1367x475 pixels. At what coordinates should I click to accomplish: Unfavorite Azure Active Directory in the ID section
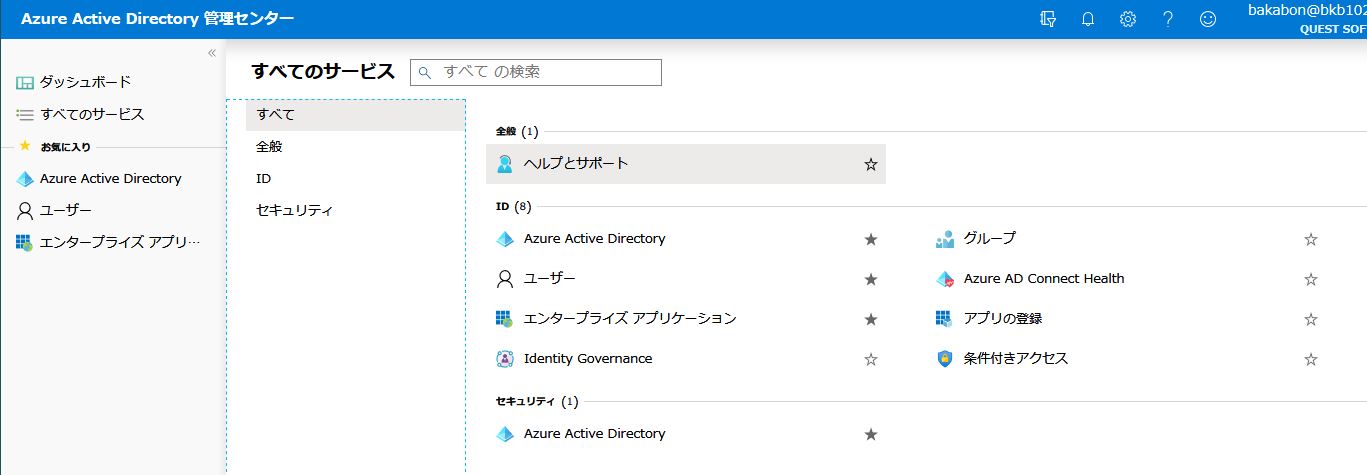click(871, 239)
